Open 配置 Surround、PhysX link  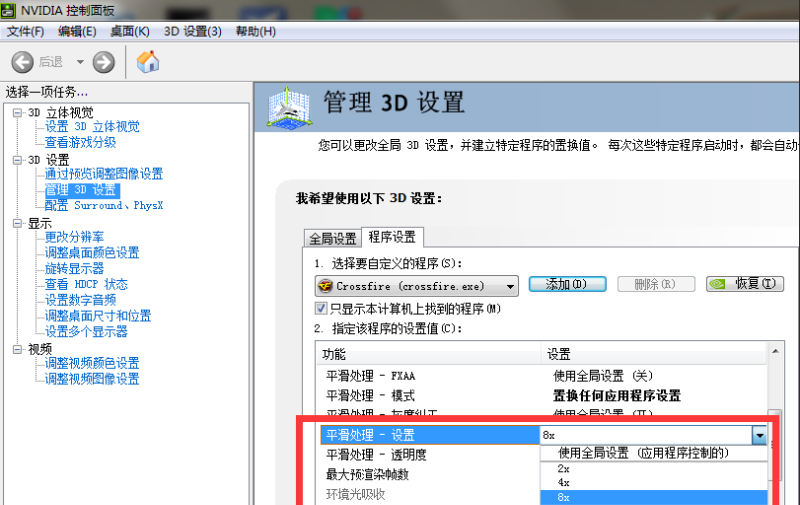[x=104, y=206]
